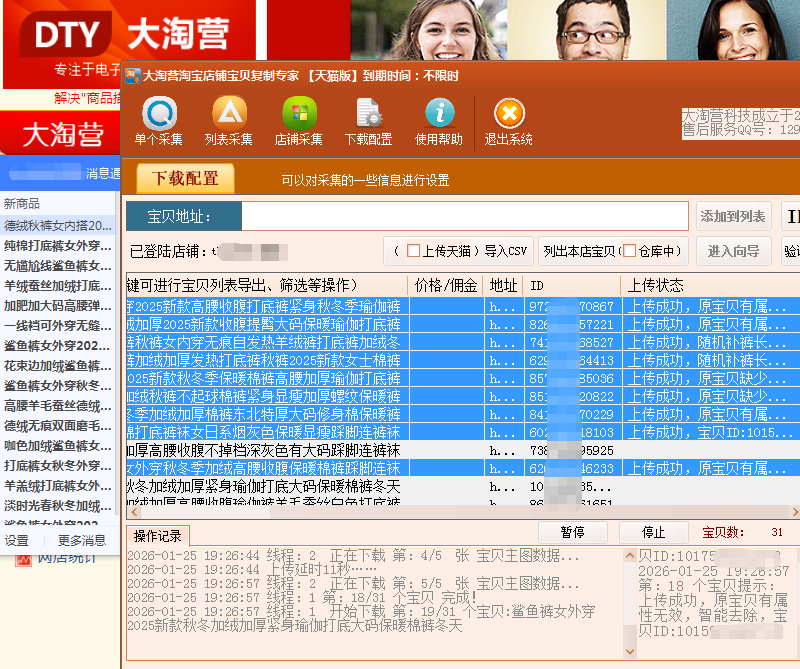Click into the 宝贝地址 input field
This screenshot has height=669, width=800.
click(465, 217)
